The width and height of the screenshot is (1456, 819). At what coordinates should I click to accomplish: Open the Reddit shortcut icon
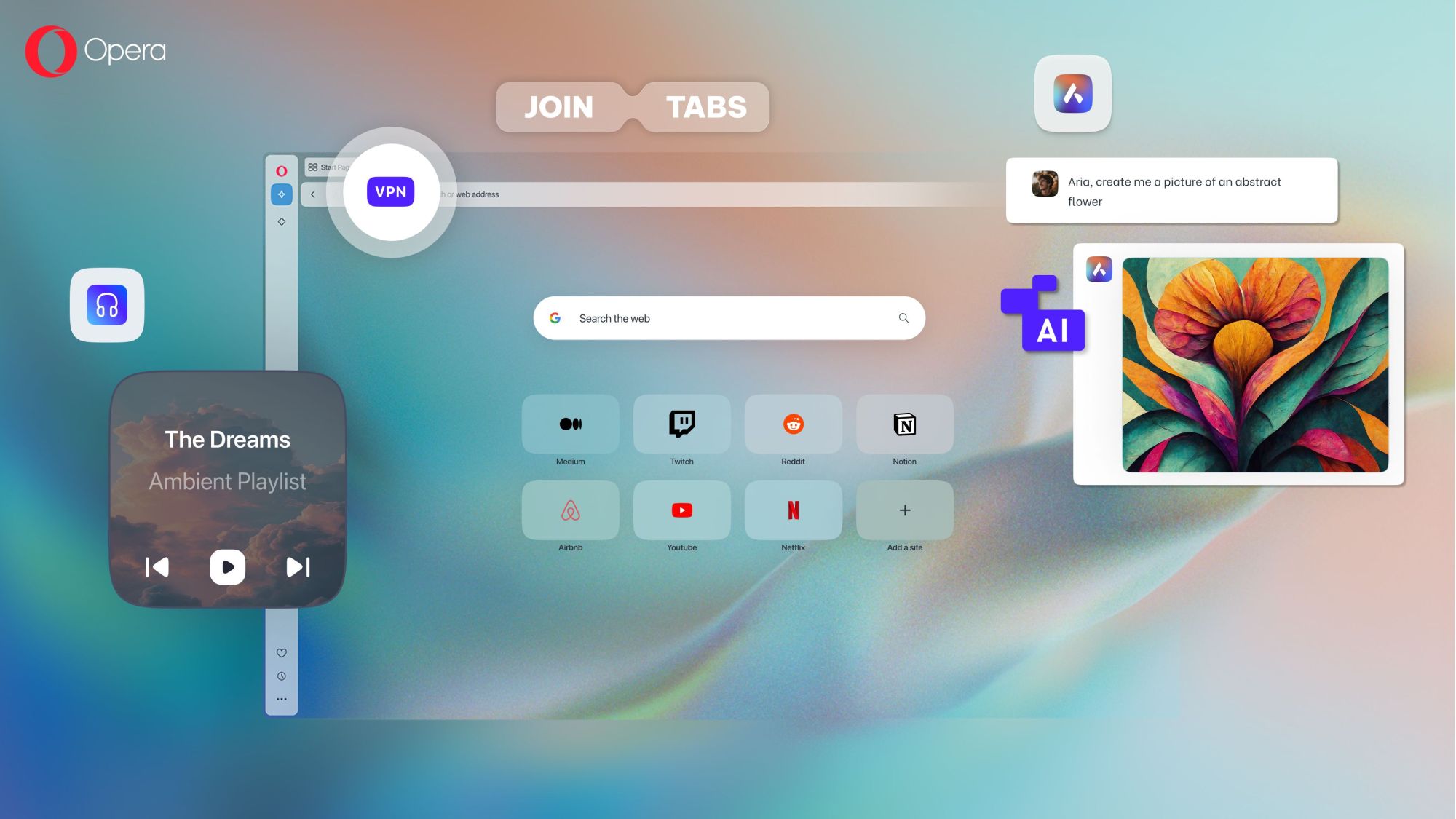(x=793, y=423)
